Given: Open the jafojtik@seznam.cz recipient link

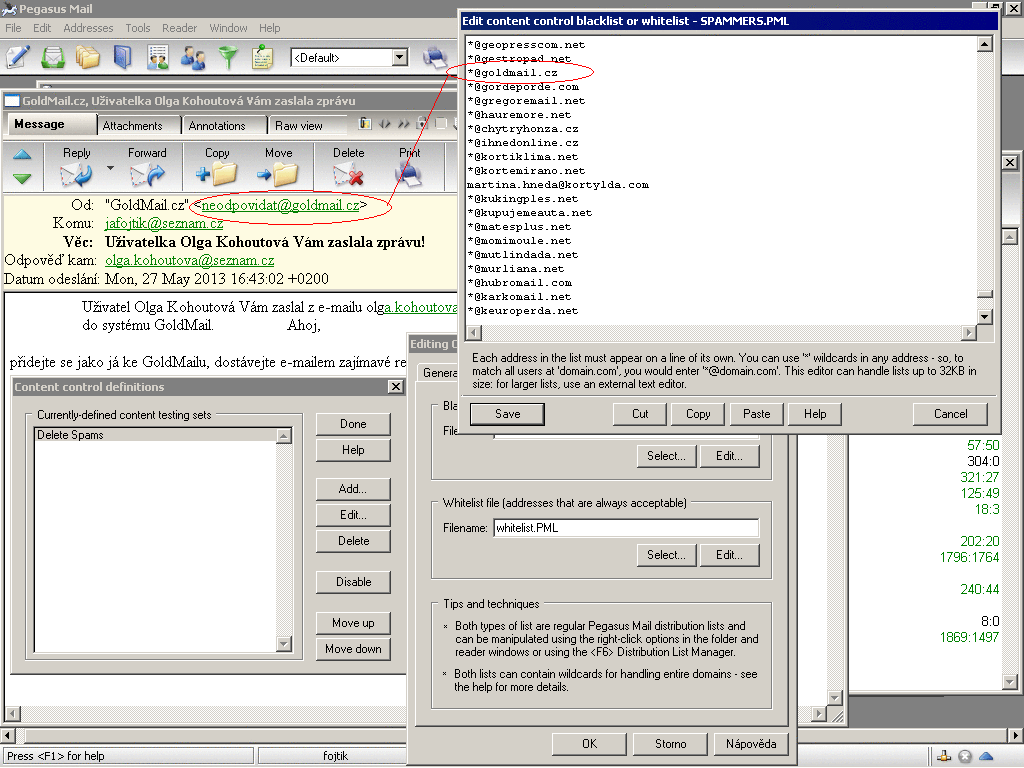Looking at the screenshot, I should (164, 223).
